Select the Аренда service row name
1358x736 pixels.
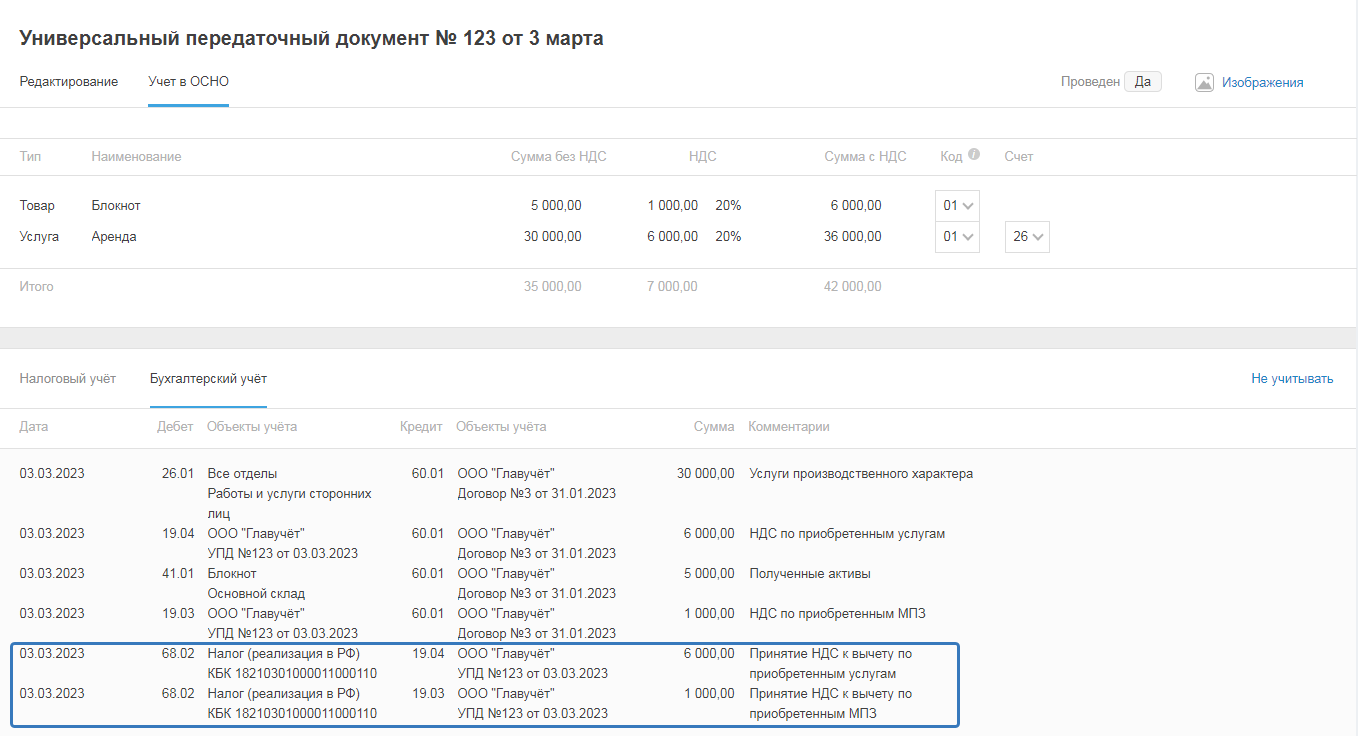pyautogui.click(x=114, y=237)
